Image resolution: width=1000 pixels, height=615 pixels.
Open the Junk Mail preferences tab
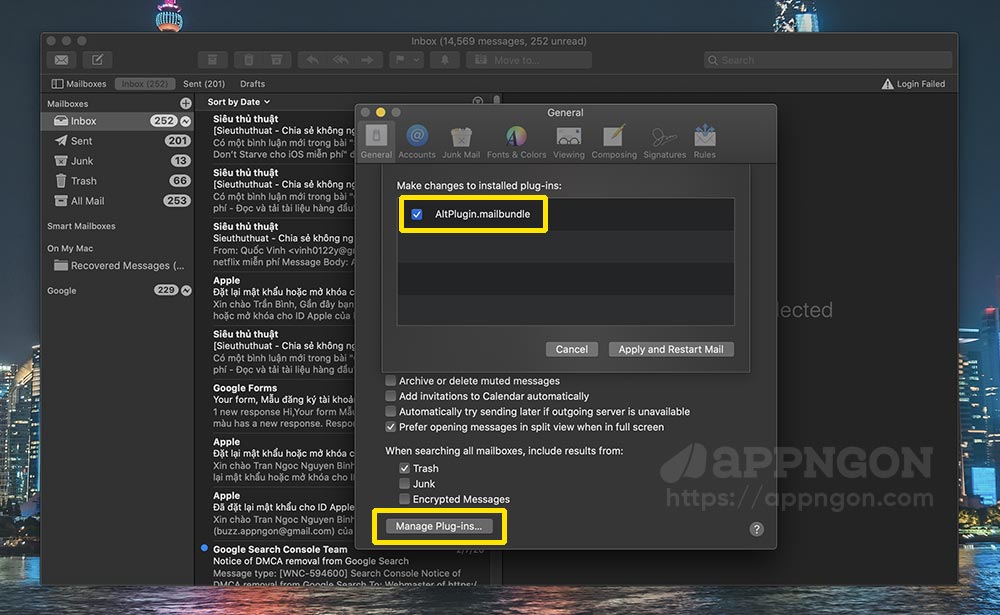pyautogui.click(x=461, y=142)
